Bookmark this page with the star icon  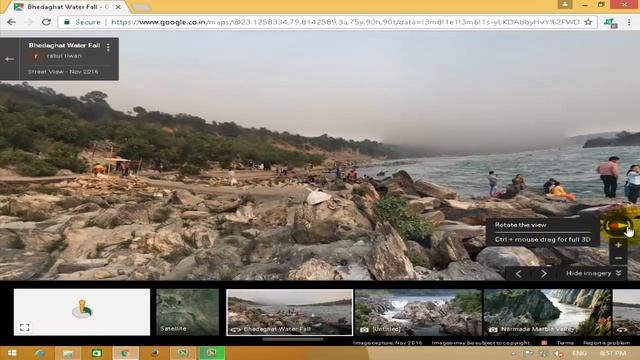click(588, 22)
